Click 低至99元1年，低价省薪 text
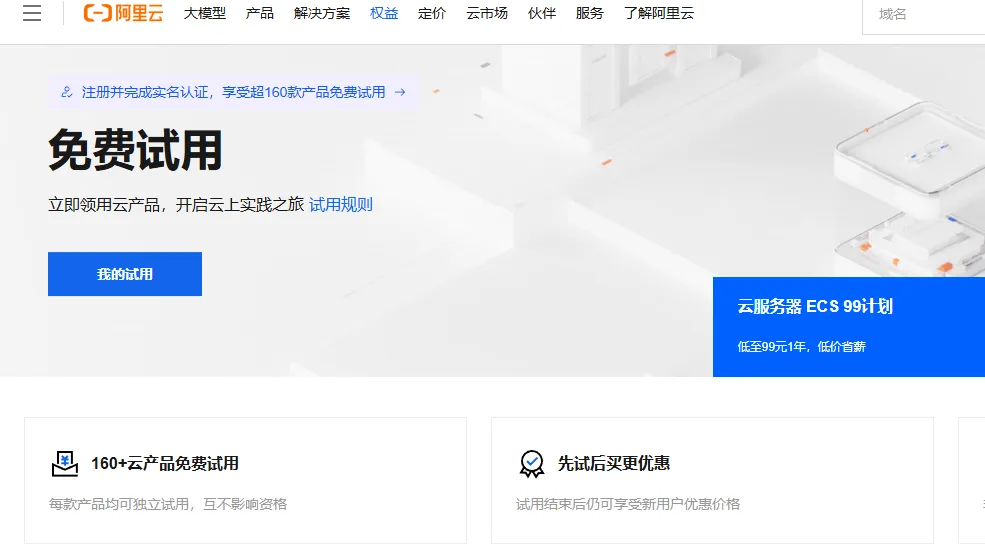The image size is (985, 548). (x=802, y=347)
